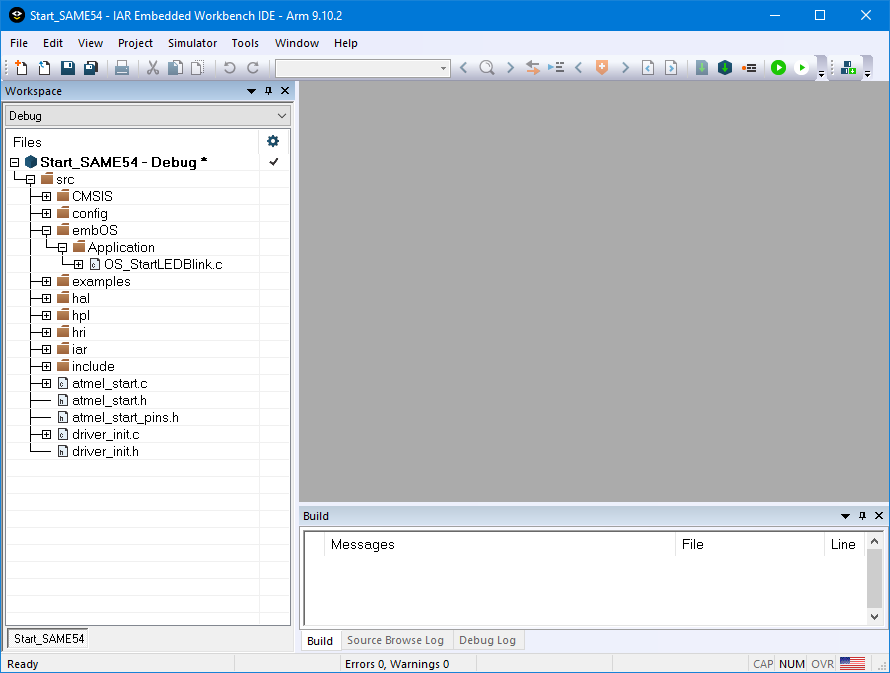Switch to the Debug Log tab

(x=487, y=640)
